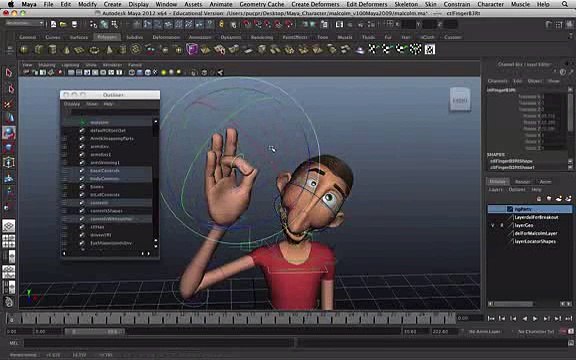Click the time range slider bar

click(95, 331)
